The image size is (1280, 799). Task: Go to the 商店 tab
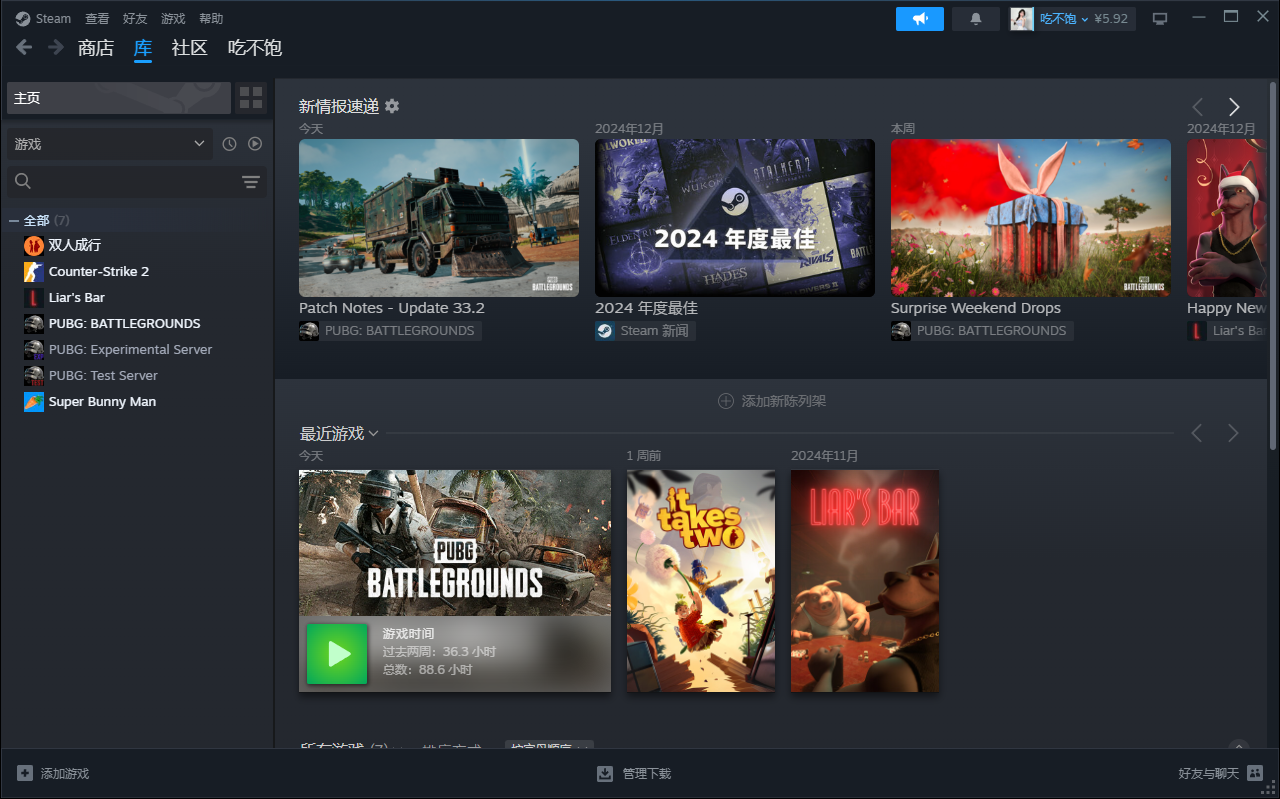point(96,48)
